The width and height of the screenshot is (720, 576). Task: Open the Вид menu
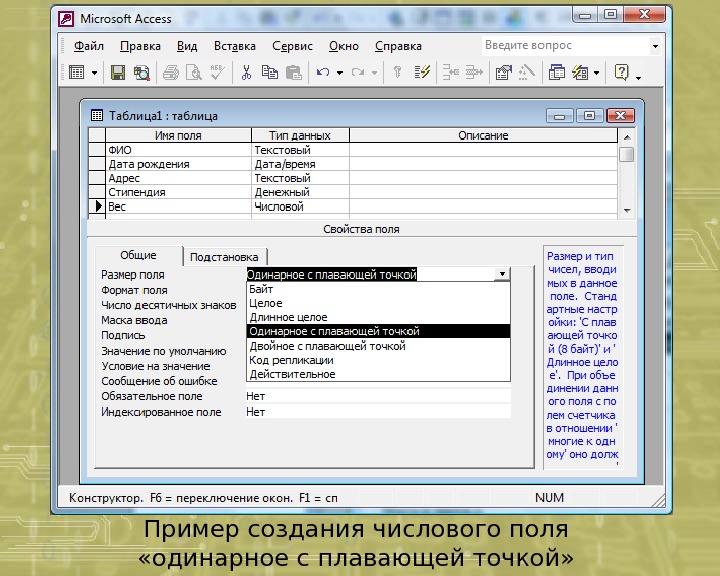[187, 46]
